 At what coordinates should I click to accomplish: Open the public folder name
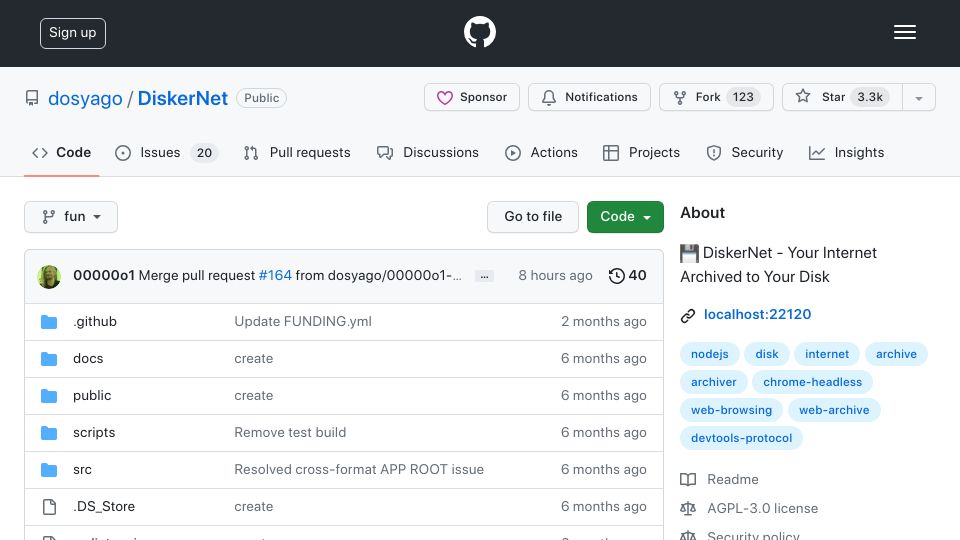point(92,396)
